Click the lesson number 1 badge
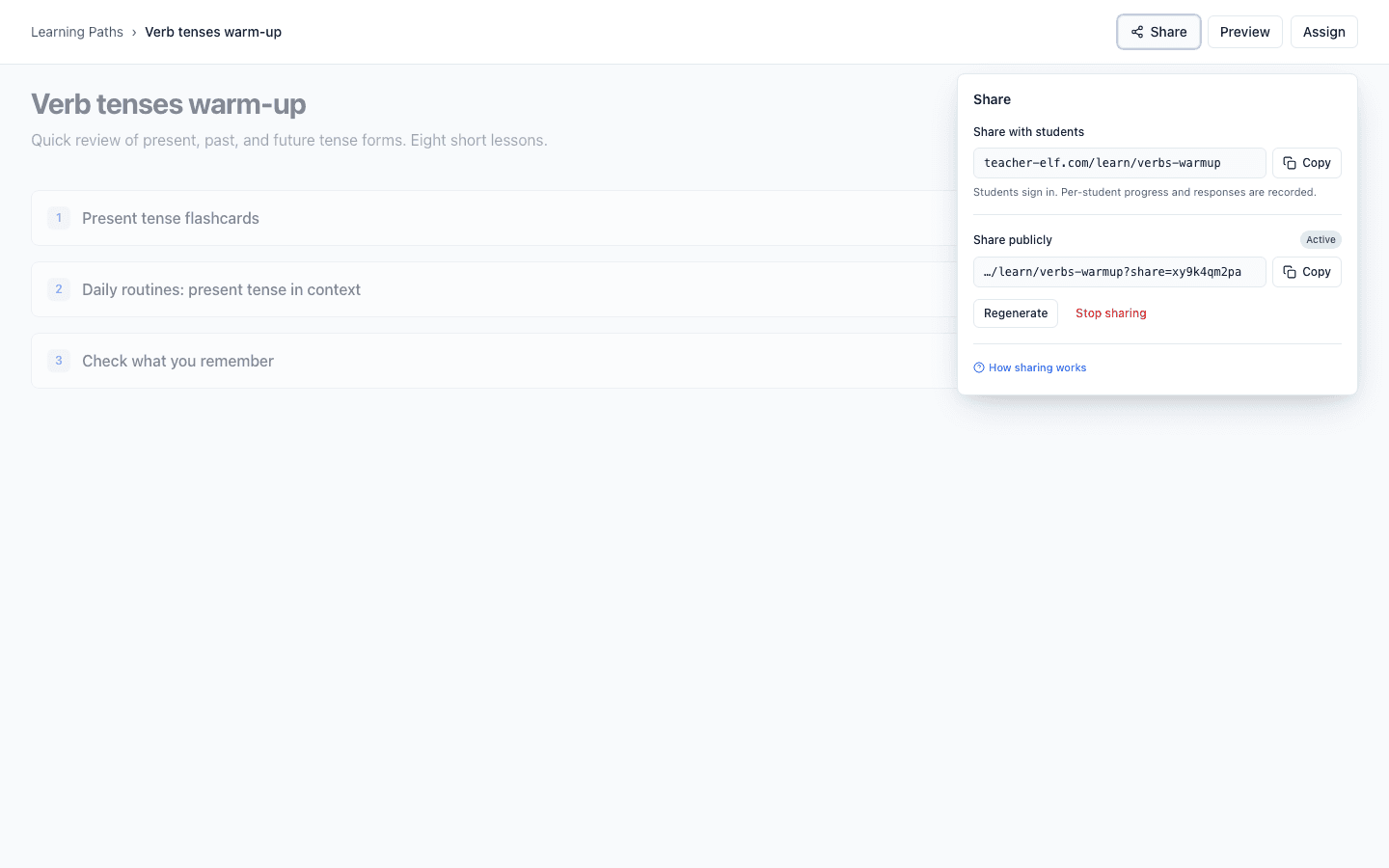The height and width of the screenshot is (868, 1389). pos(59,218)
